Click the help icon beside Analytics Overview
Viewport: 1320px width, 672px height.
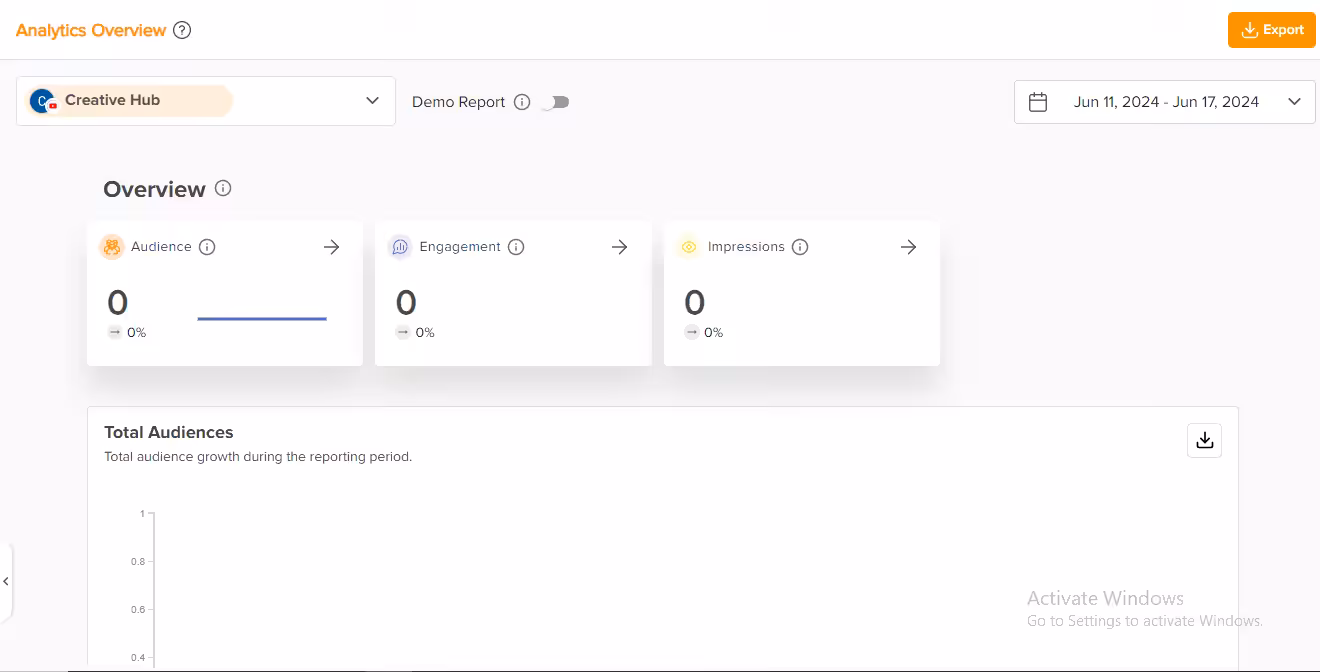pyautogui.click(x=182, y=30)
